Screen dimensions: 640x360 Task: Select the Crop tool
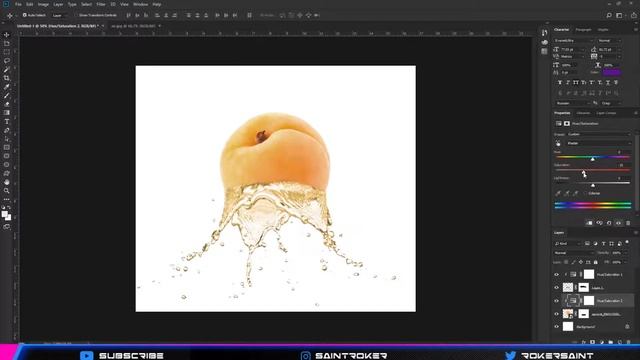click(7, 78)
